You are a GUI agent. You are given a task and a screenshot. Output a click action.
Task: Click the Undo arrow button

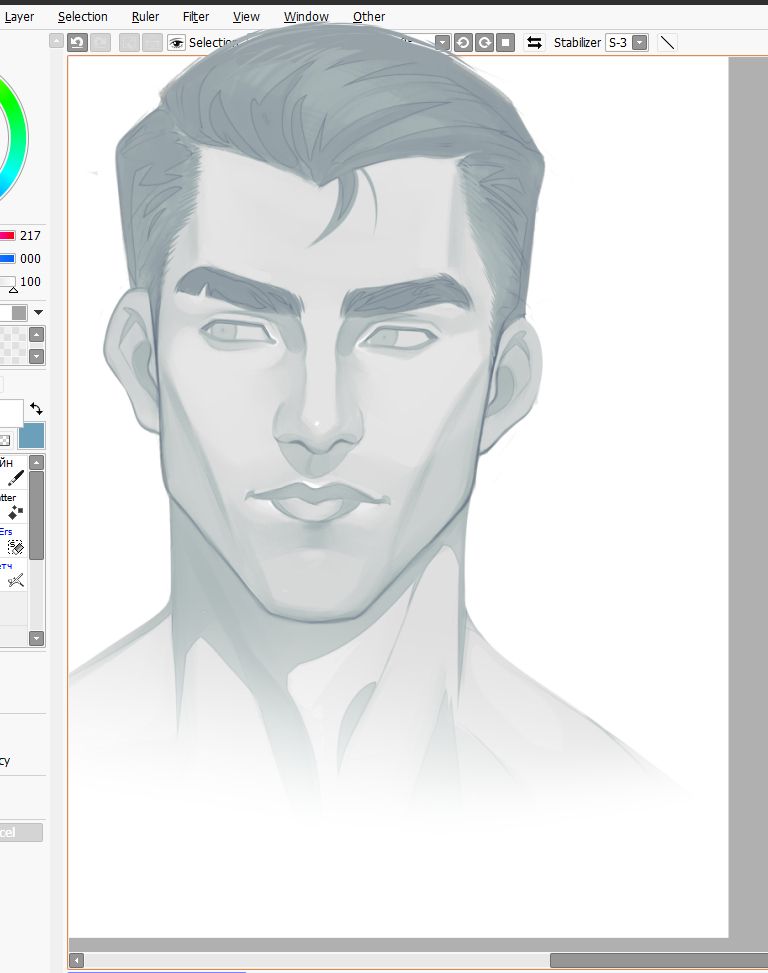coord(77,42)
